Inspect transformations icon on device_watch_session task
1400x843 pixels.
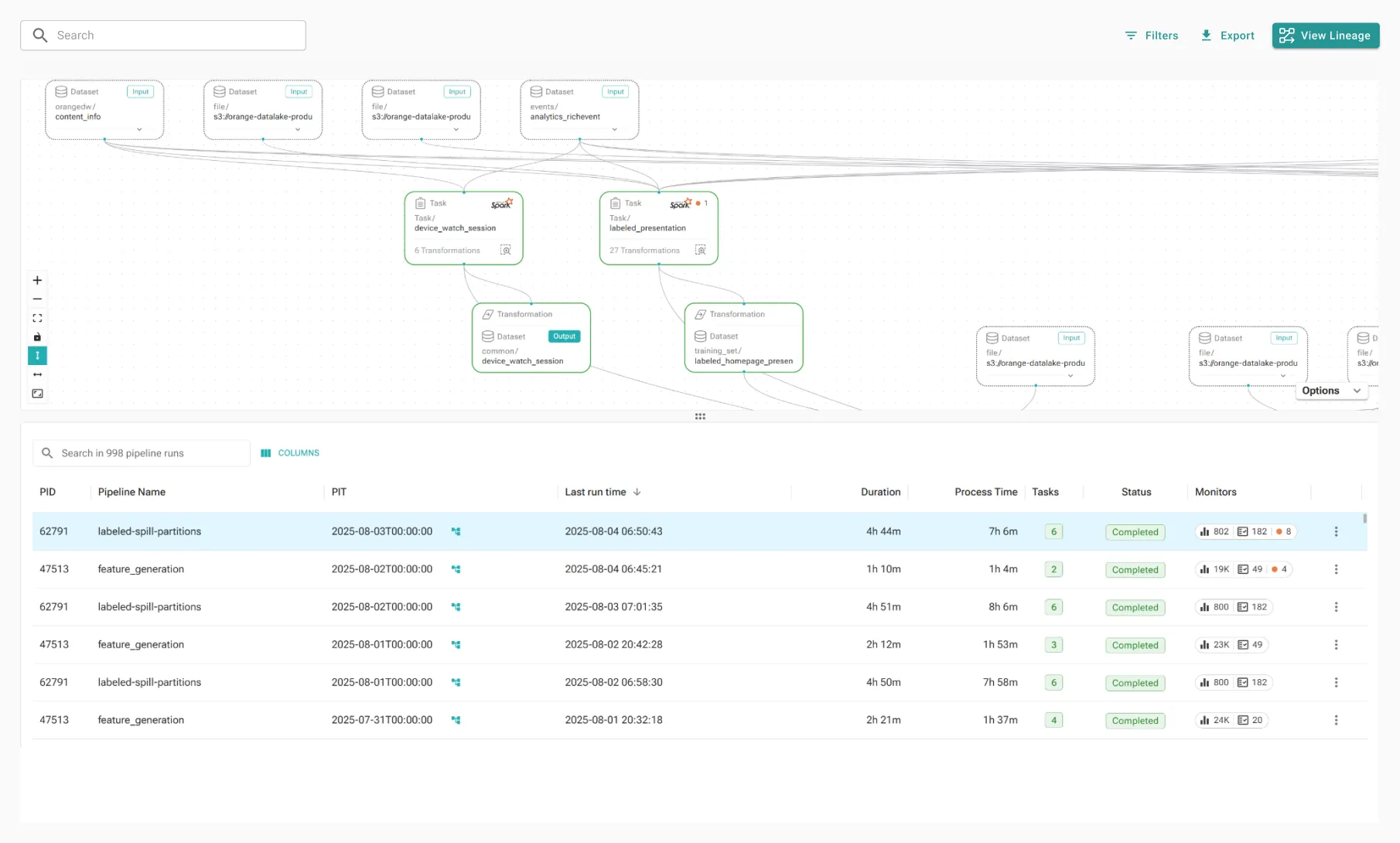505,250
